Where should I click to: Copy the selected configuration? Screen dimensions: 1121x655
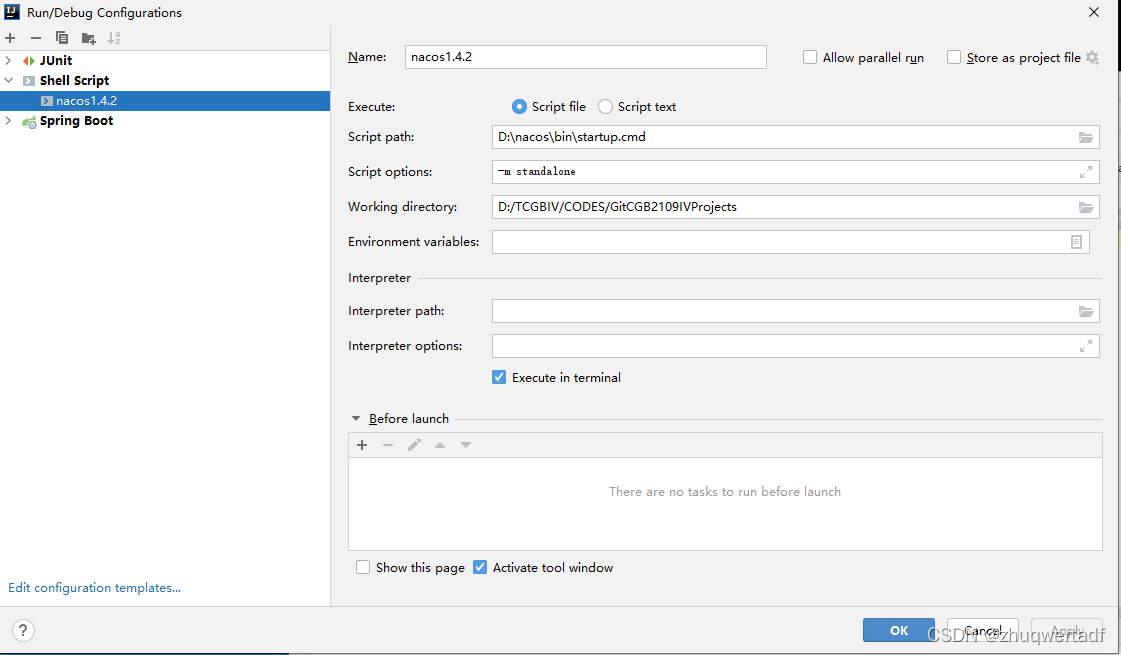coord(62,38)
